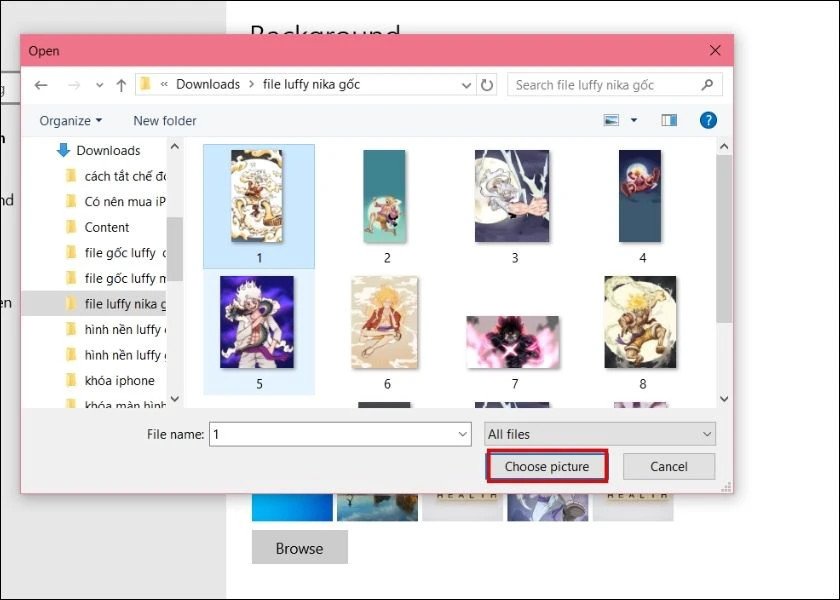Click the Refresh icon next to the address bar
This screenshot has width=840, height=600.
(487, 85)
